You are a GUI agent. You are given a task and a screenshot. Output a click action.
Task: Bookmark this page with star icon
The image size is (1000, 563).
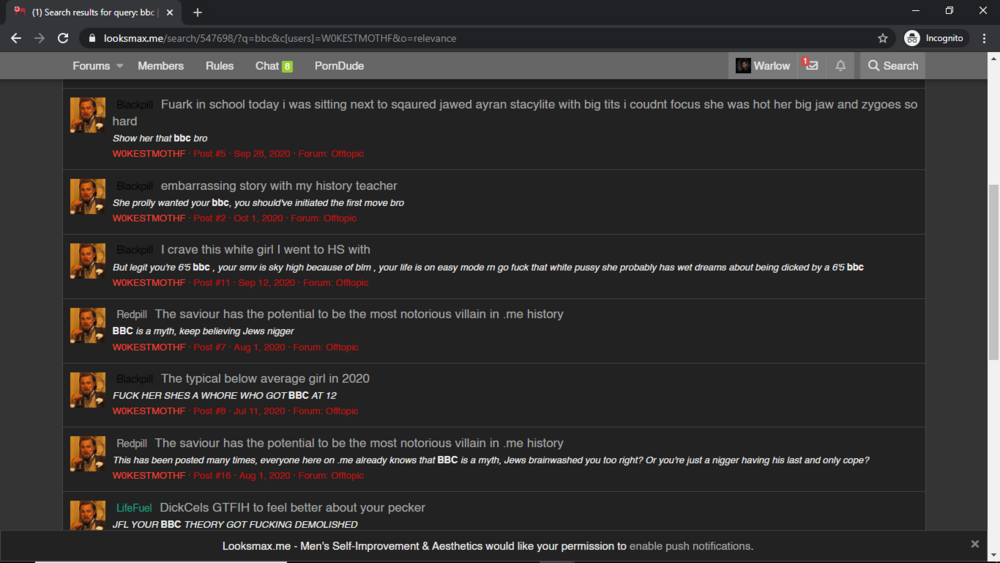pos(883,38)
